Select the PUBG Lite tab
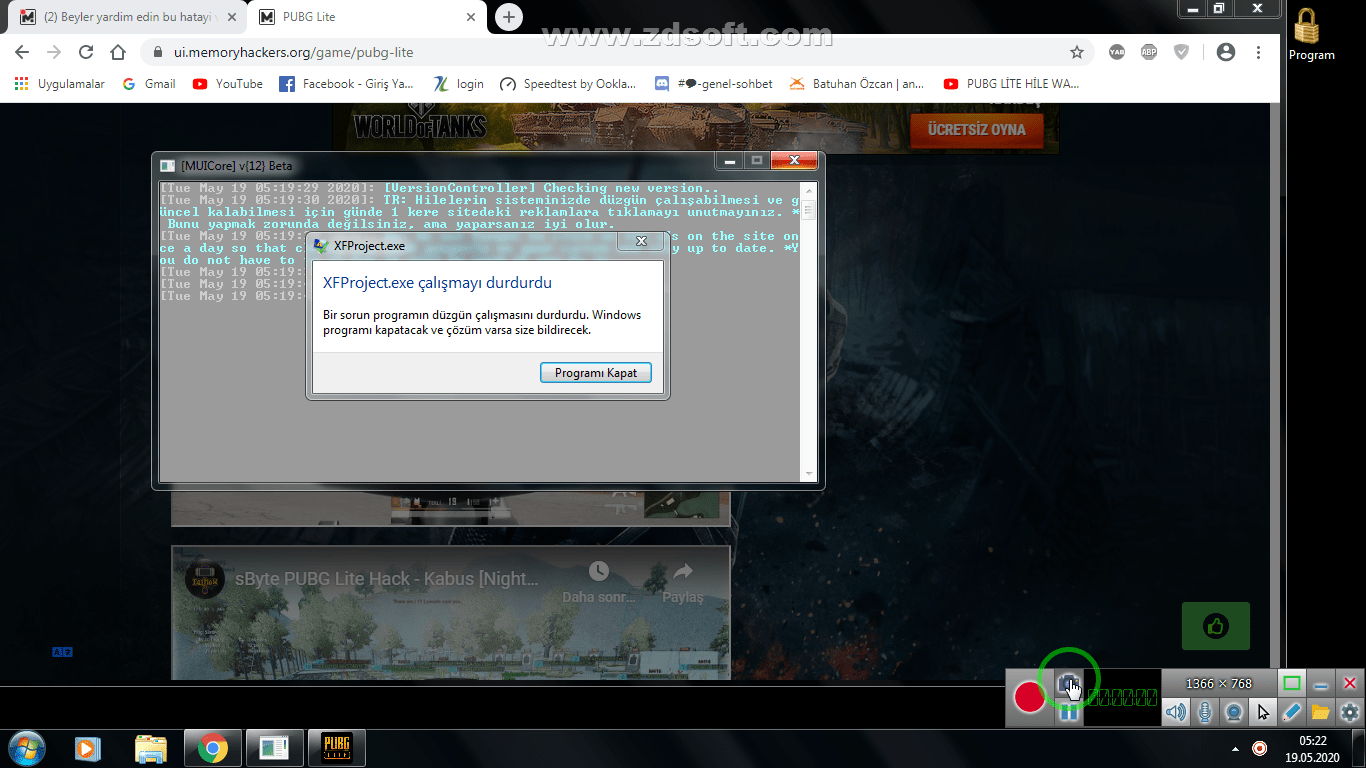This screenshot has width=1366, height=768. pos(365,17)
